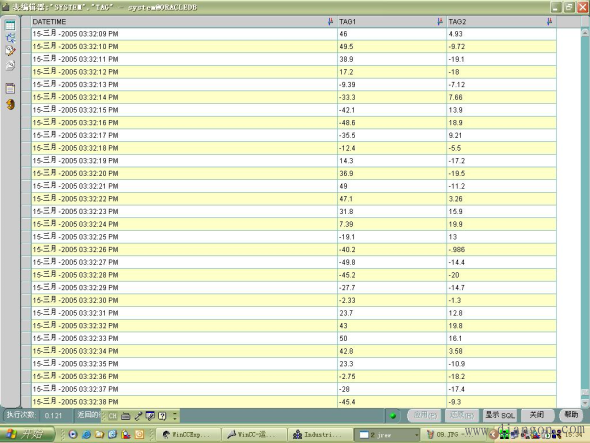Launch the media player quick launch icon
Image resolution: width=590 pixels, height=443 pixels.
(73, 434)
